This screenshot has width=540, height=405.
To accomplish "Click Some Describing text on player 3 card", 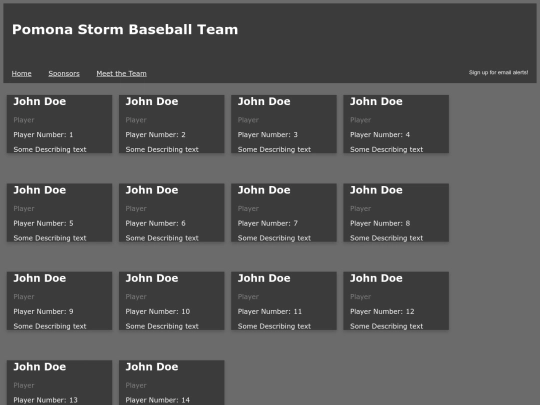I will click(x=274, y=149).
